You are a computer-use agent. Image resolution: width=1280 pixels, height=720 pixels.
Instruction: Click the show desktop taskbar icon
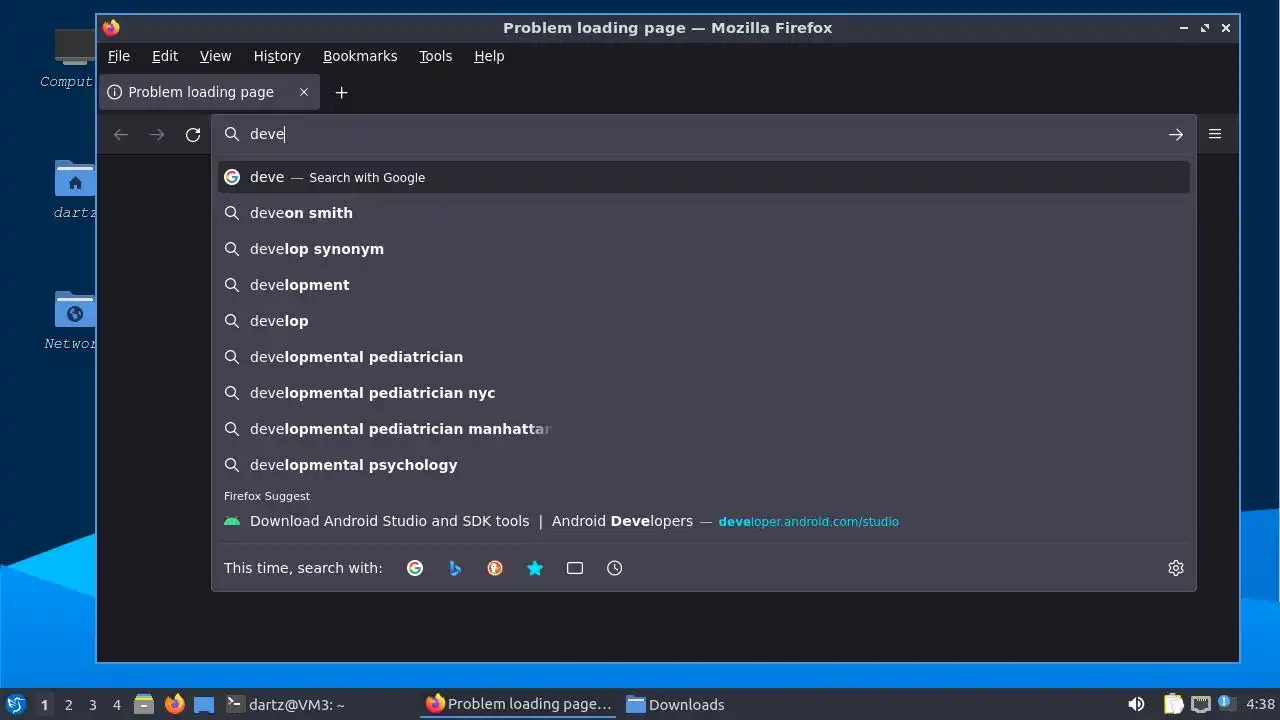coord(204,704)
